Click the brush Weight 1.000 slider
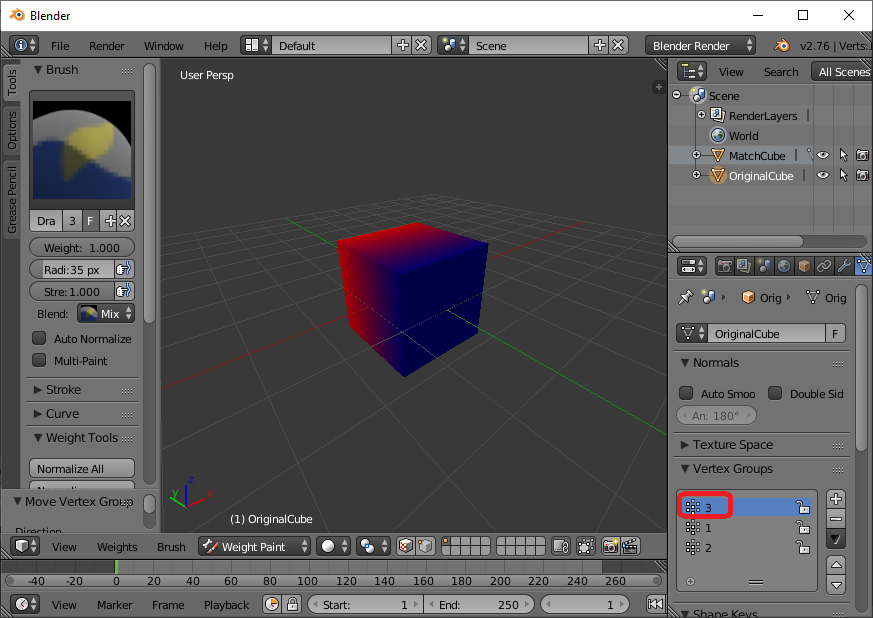 [x=82, y=248]
